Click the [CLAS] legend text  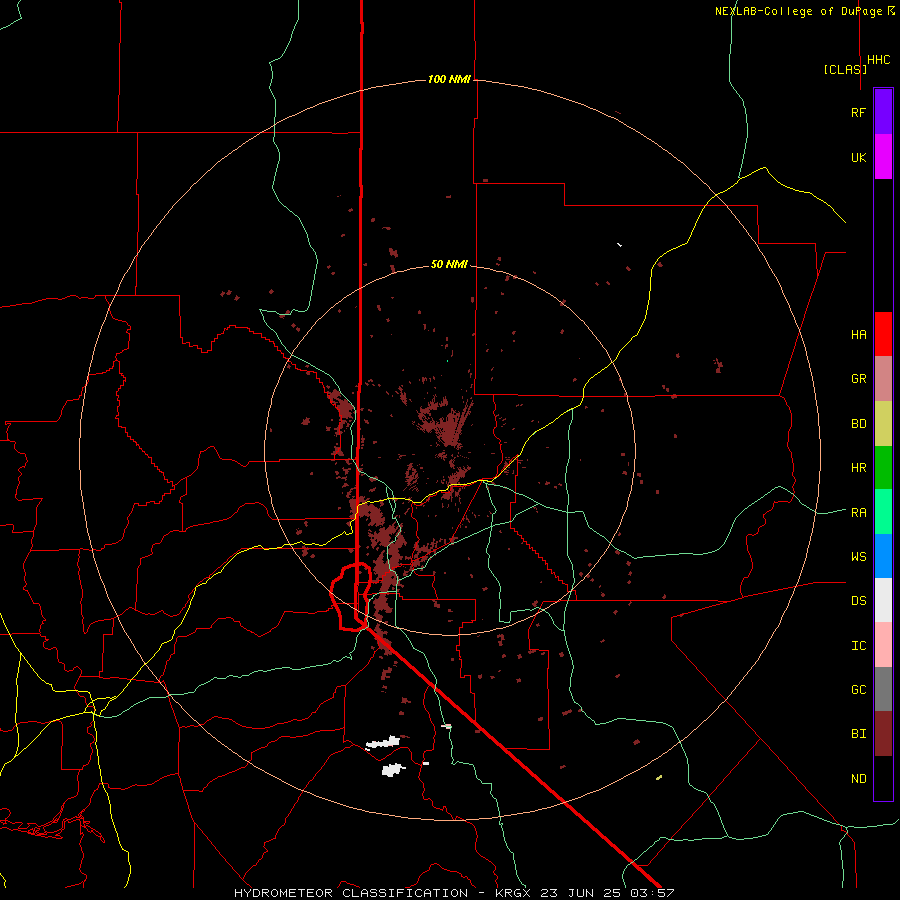click(845, 69)
